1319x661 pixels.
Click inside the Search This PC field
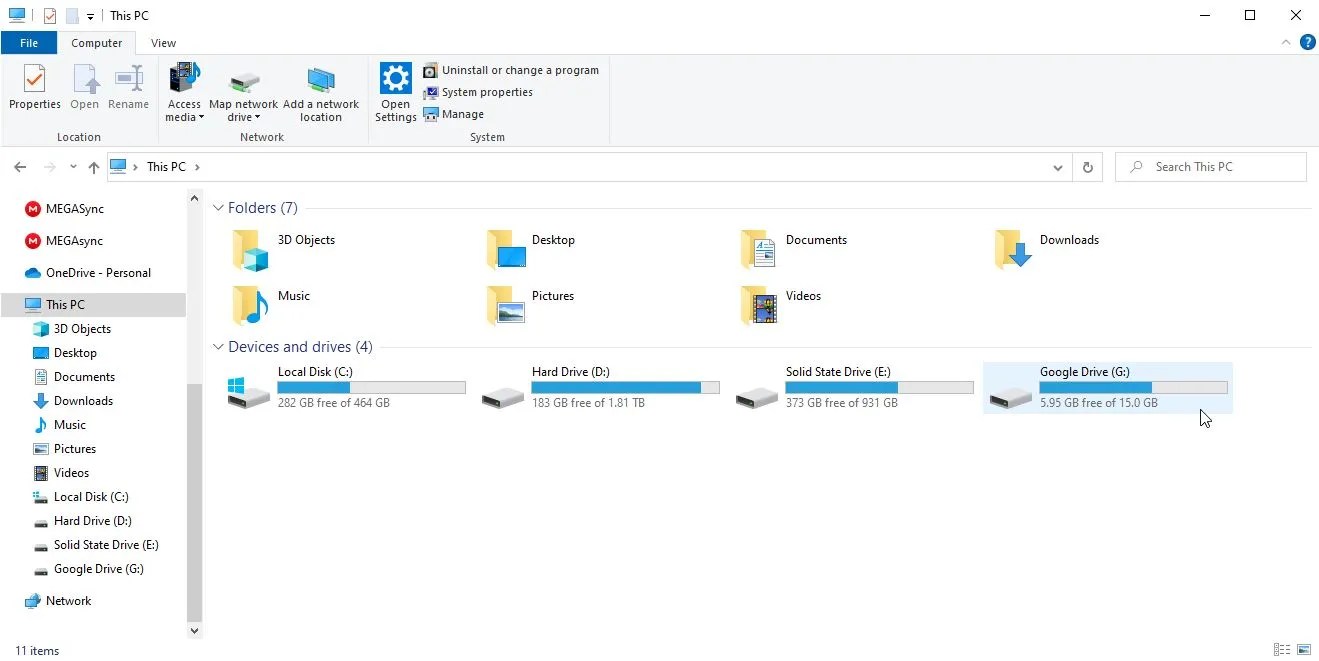coord(1210,166)
